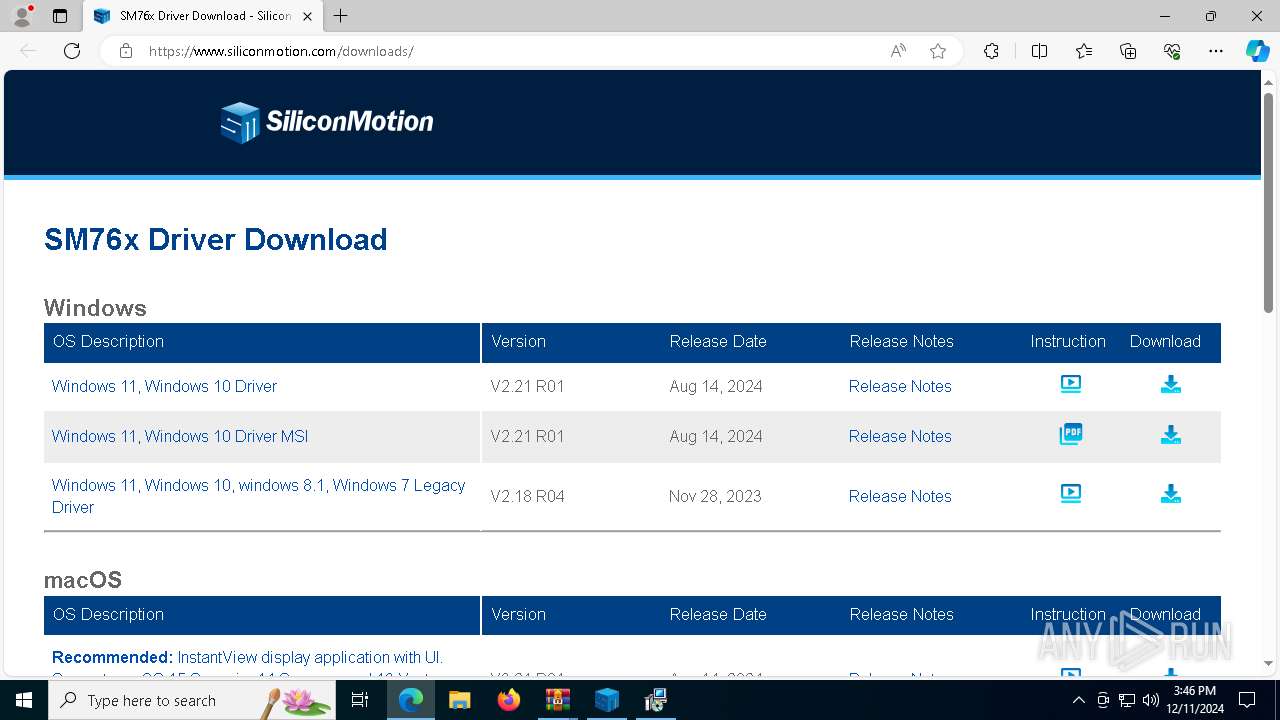Image resolution: width=1280 pixels, height=720 pixels.
Task: Open the Favorites panel
Action: coord(1084,51)
